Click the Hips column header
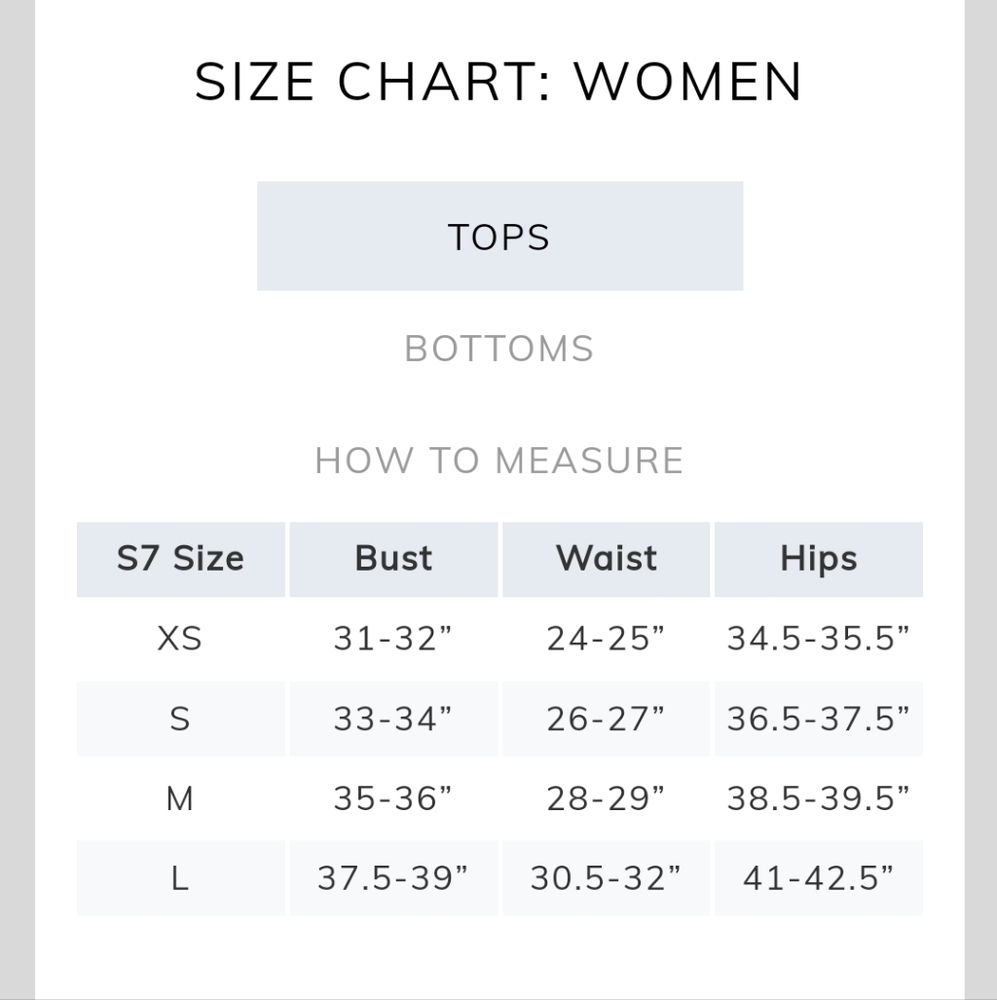 point(818,558)
